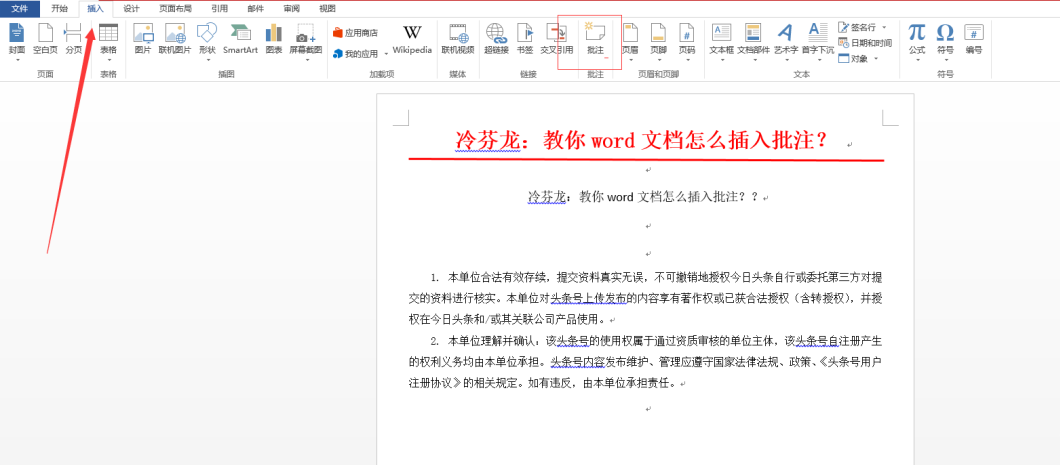Launch the Wikipedia add-in
Image resolution: width=1060 pixels, height=465 pixels.
tap(412, 39)
